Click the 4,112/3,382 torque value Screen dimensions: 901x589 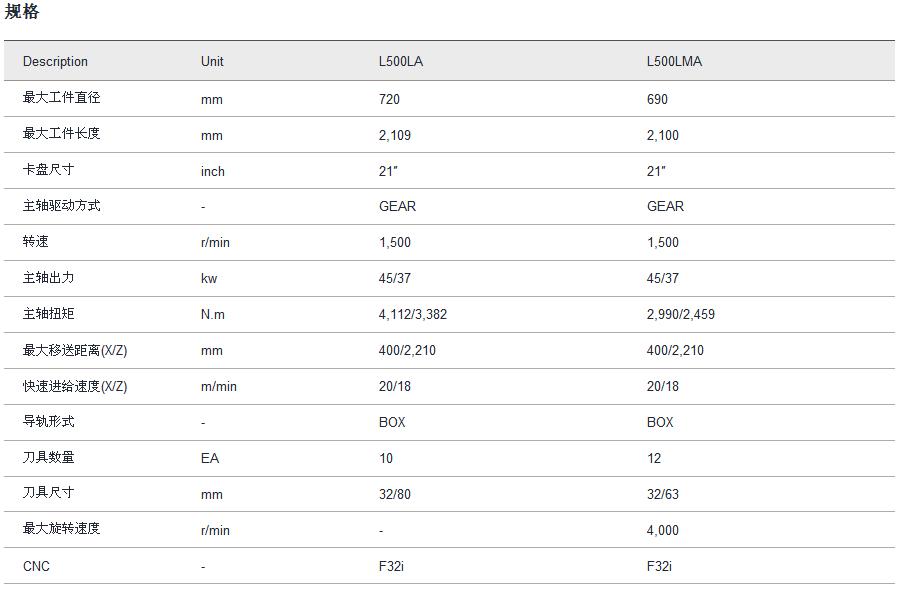point(413,314)
